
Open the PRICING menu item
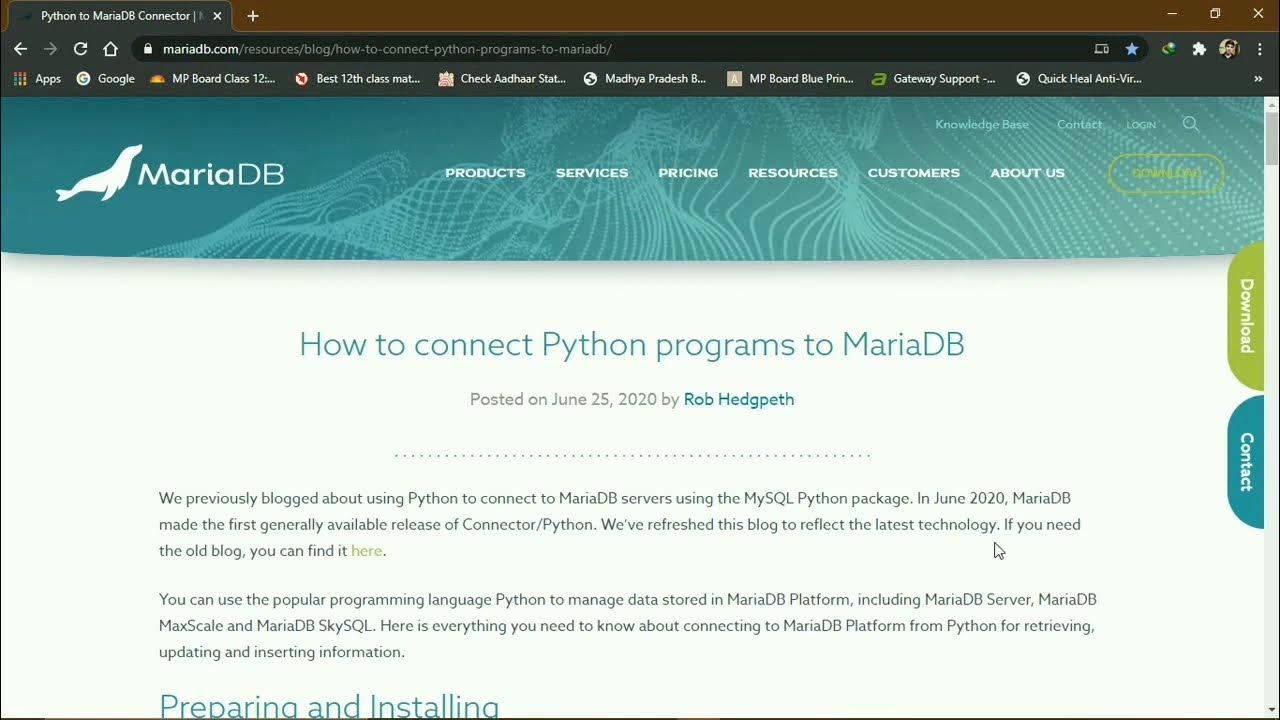click(688, 173)
